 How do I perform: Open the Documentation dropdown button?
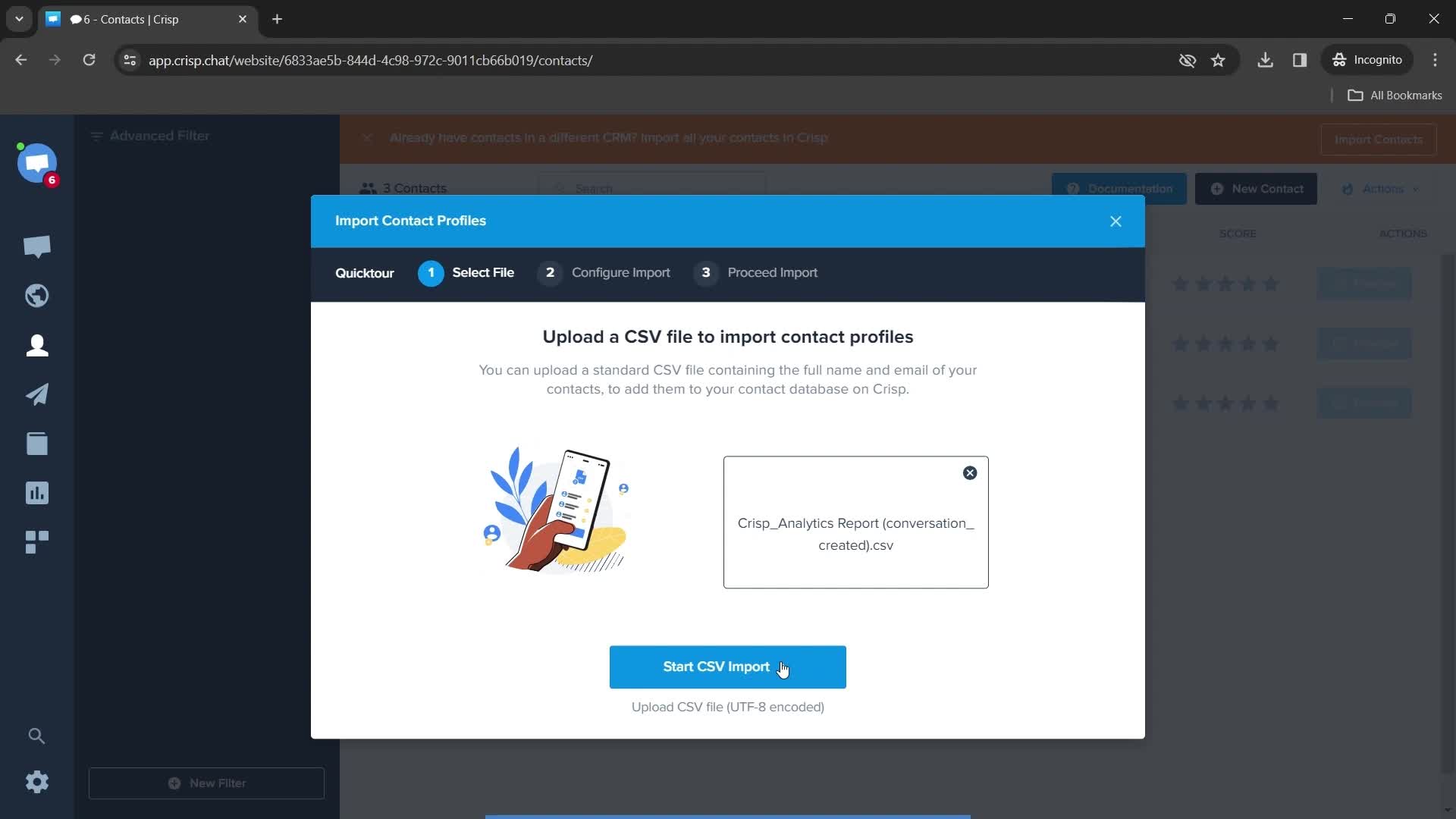coord(1119,189)
